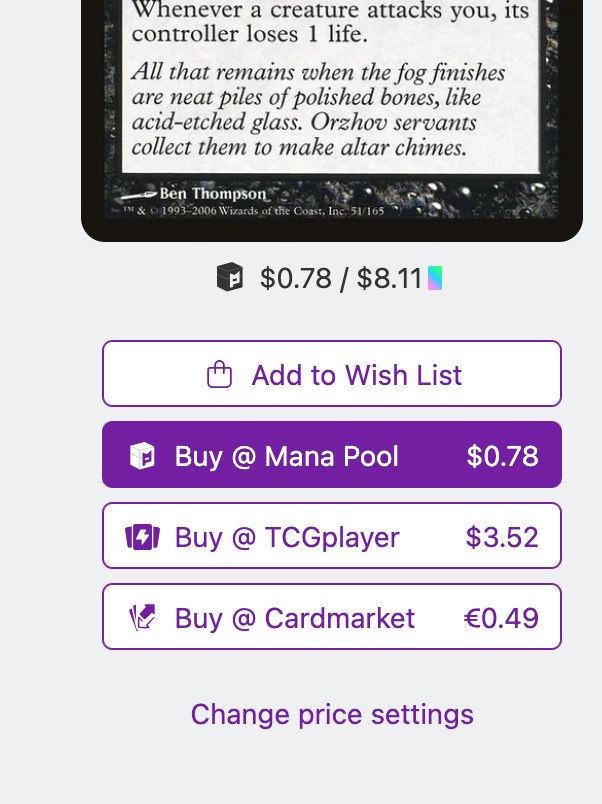Click the rainbow foil indicator after $8.11
The image size is (602, 804).
click(435, 278)
